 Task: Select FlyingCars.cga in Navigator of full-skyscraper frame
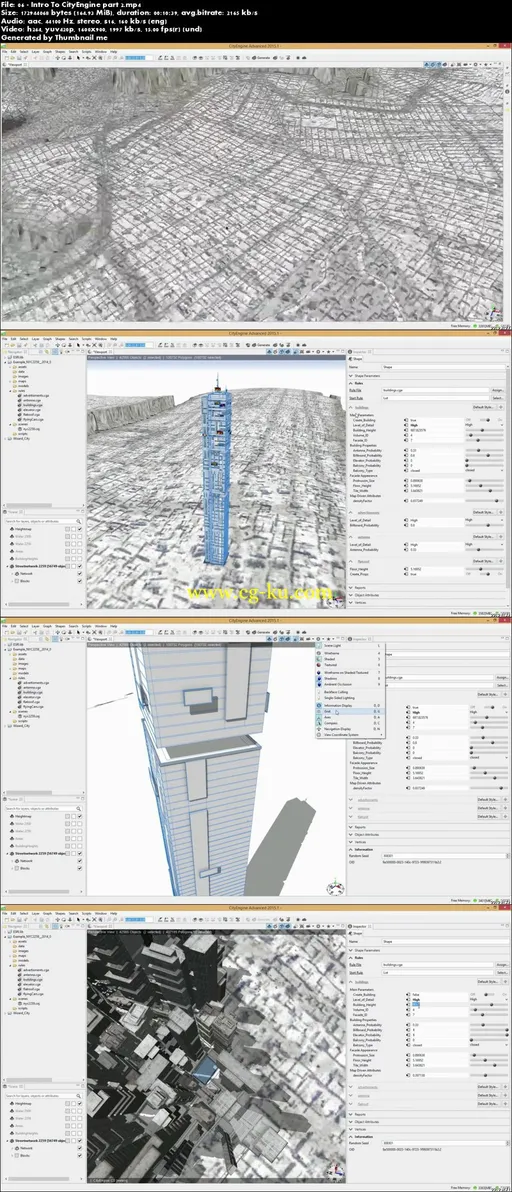point(30,420)
